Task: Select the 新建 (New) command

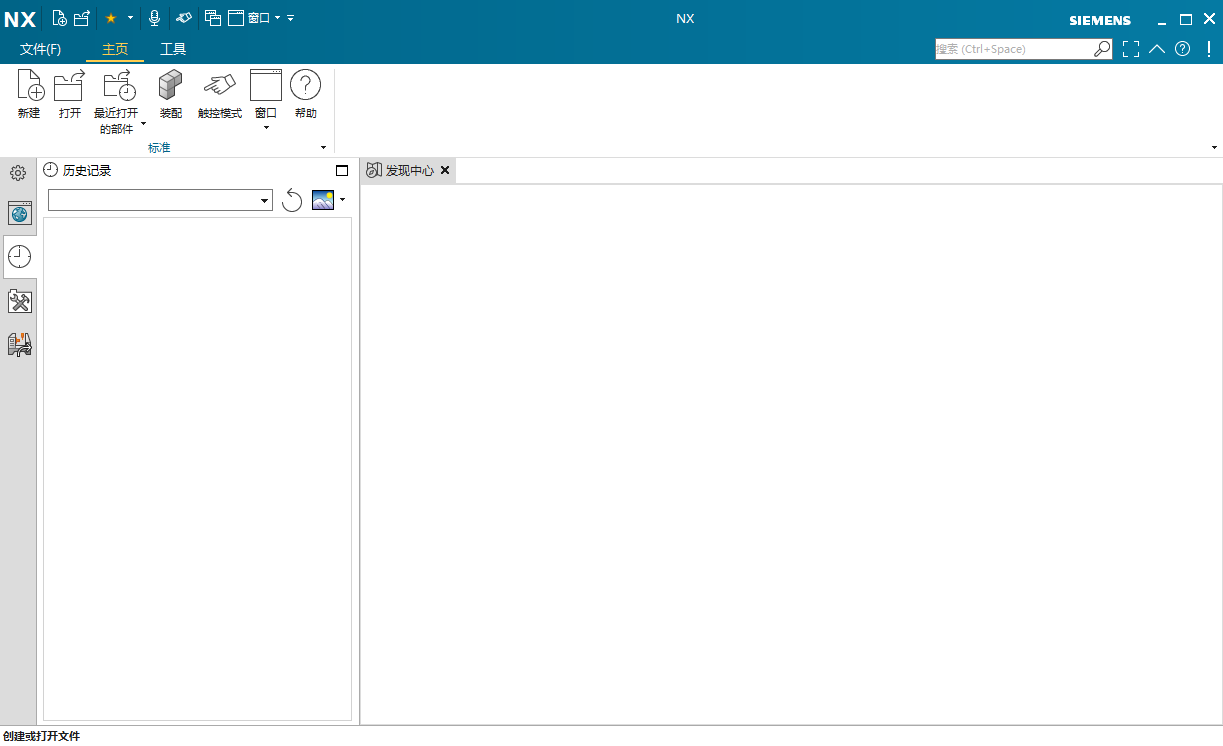Action: tap(29, 95)
